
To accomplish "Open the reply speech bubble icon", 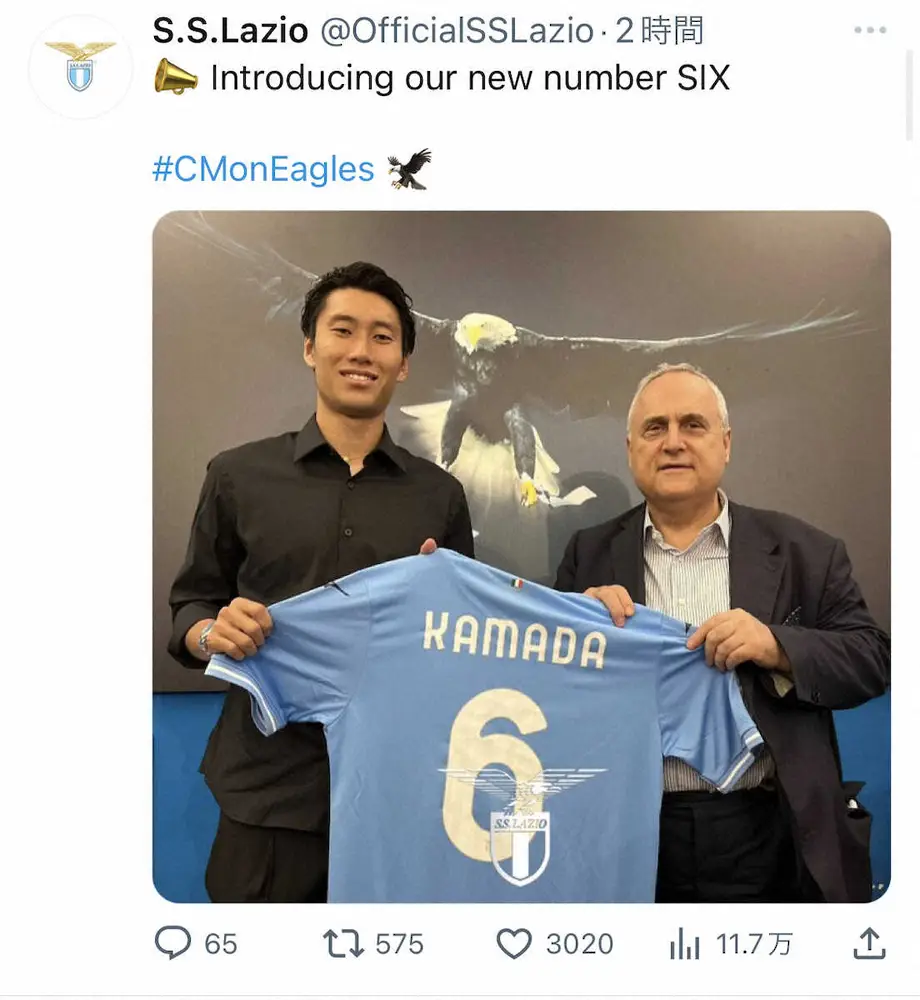I will click(x=173, y=943).
